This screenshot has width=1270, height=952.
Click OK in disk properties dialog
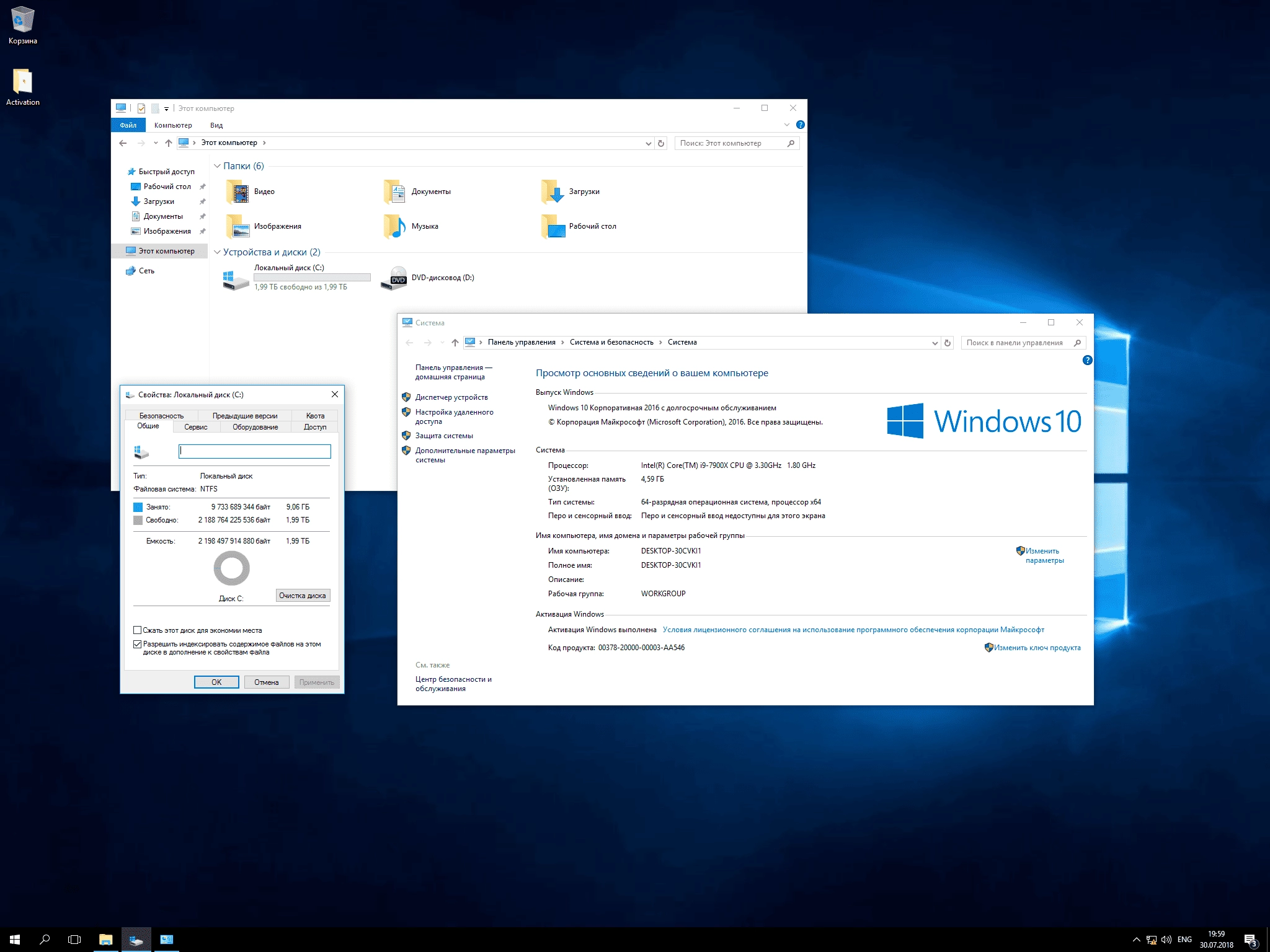point(216,682)
